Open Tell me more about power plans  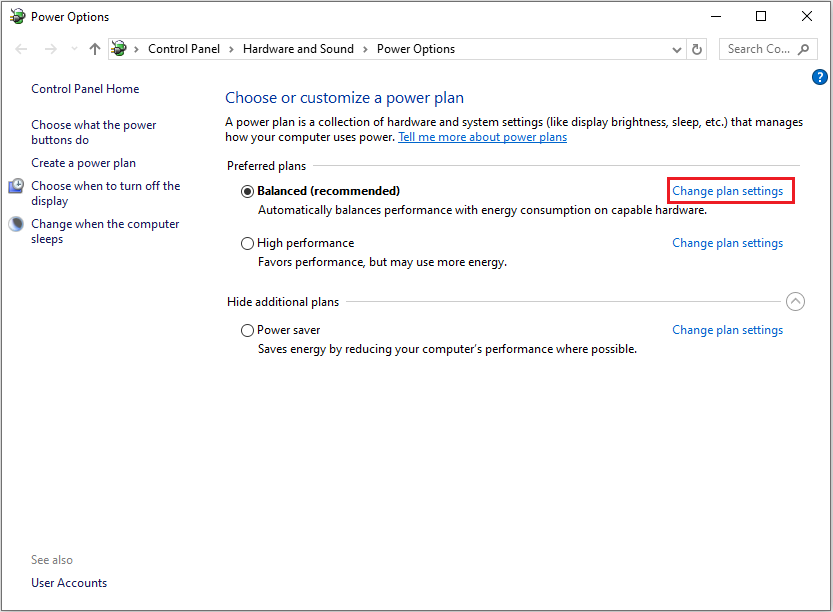(x=482, y=137)
